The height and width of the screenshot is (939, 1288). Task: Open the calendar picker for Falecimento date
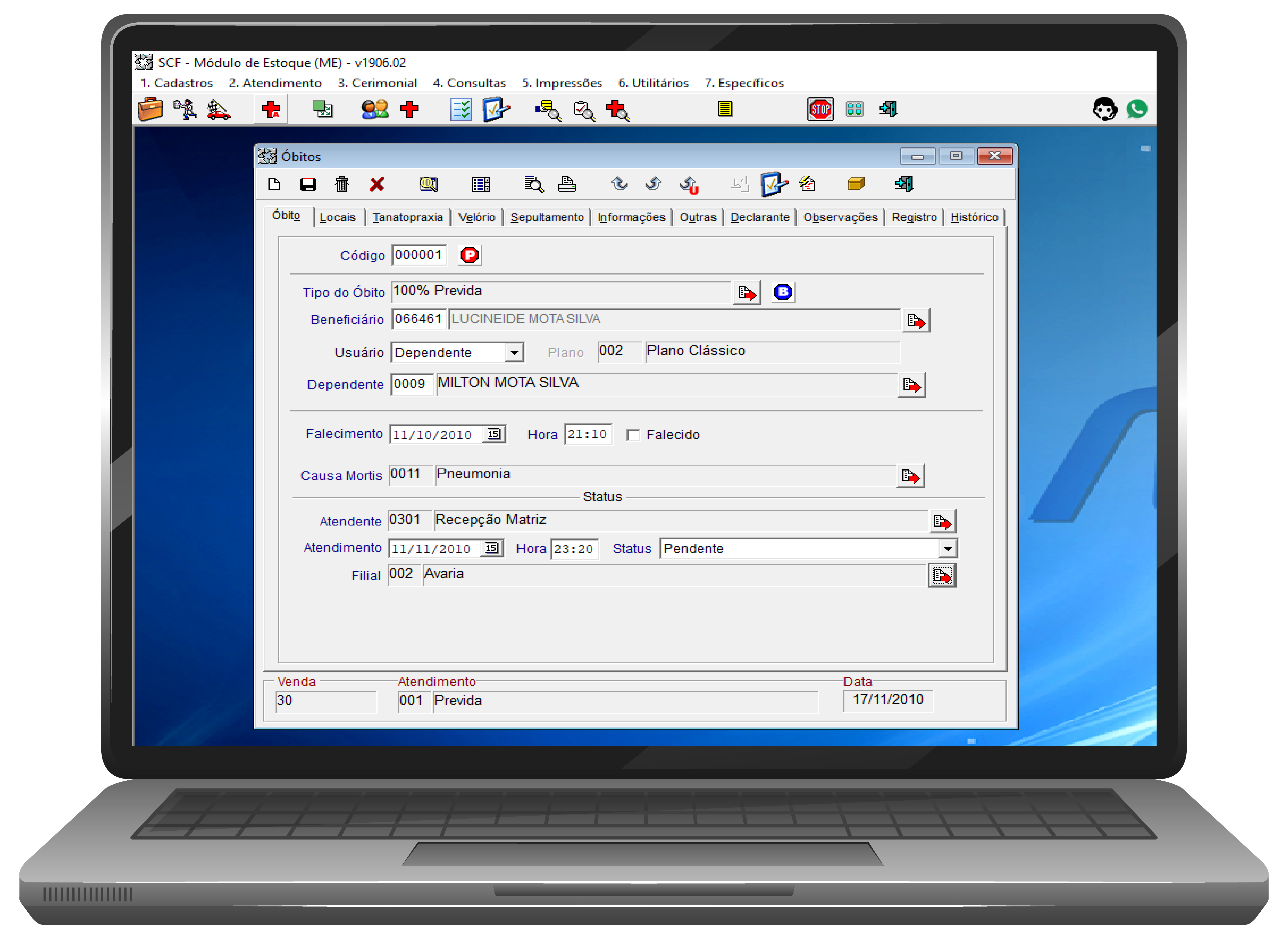coord(494,435)
